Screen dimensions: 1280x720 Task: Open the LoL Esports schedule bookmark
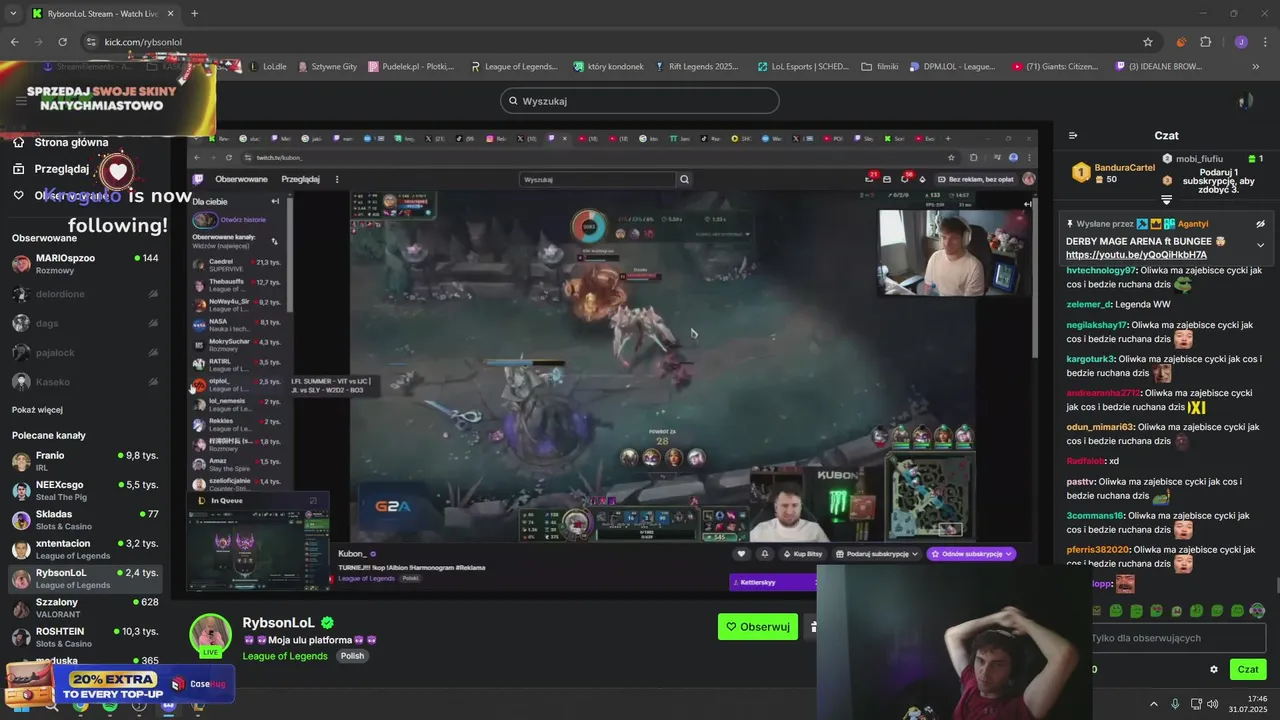click(802, 67)
